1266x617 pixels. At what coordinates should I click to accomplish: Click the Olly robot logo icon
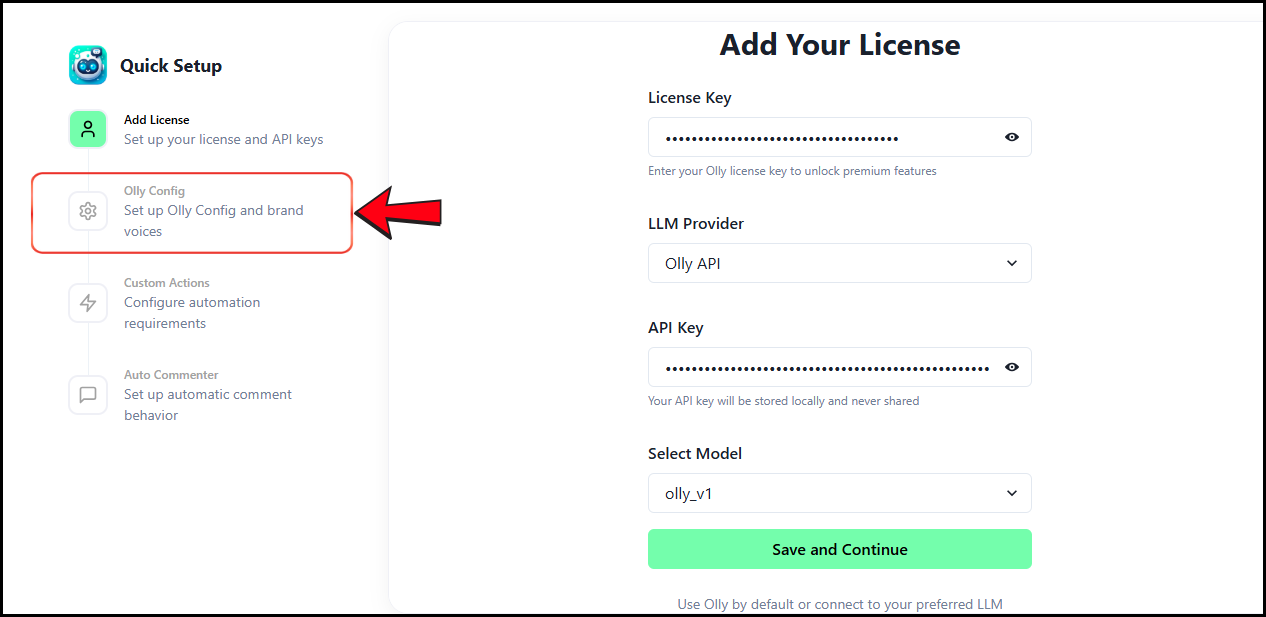(88, 65)
